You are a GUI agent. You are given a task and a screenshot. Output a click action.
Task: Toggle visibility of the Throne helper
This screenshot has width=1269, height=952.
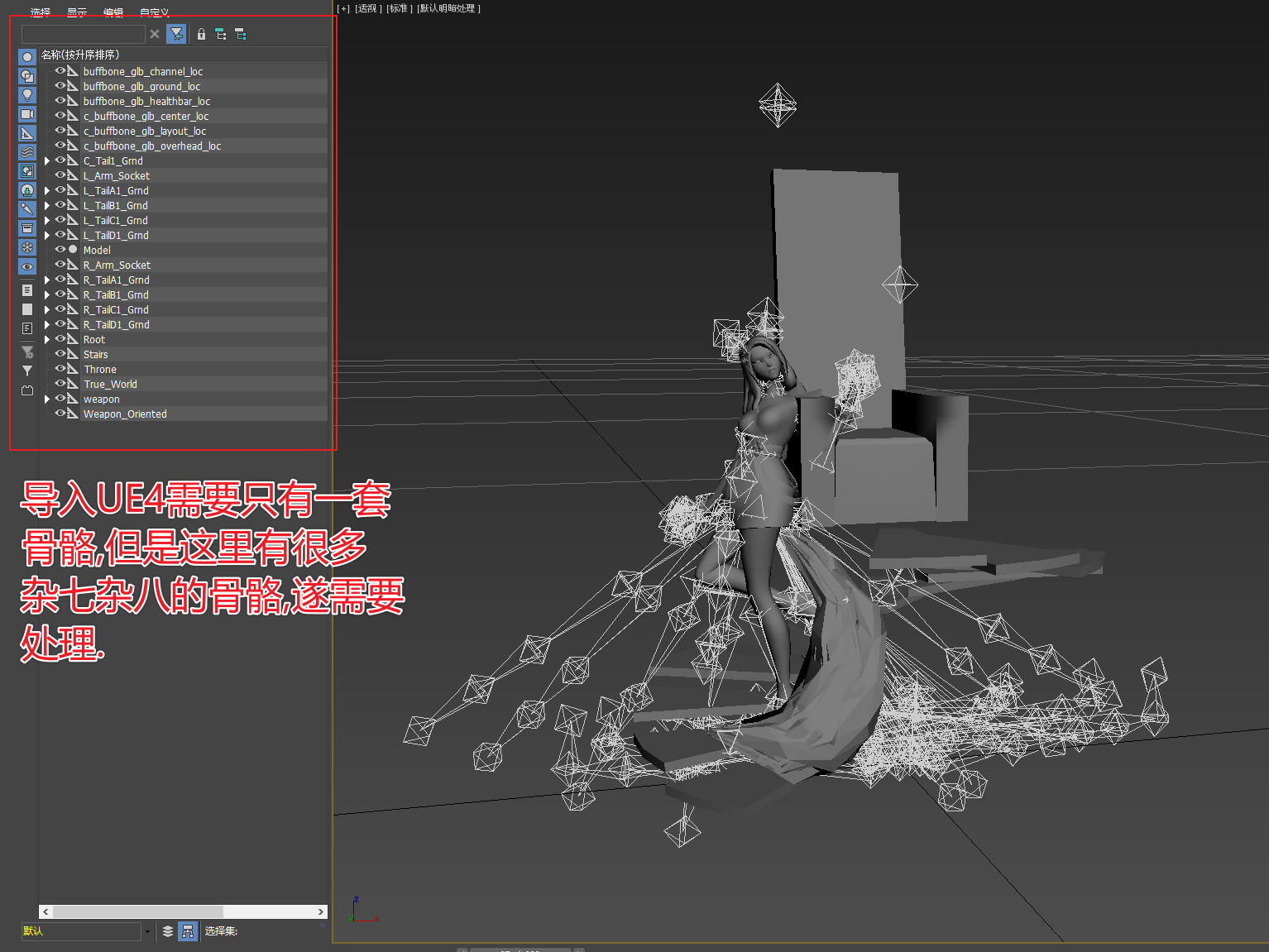[x=60, y=369]
